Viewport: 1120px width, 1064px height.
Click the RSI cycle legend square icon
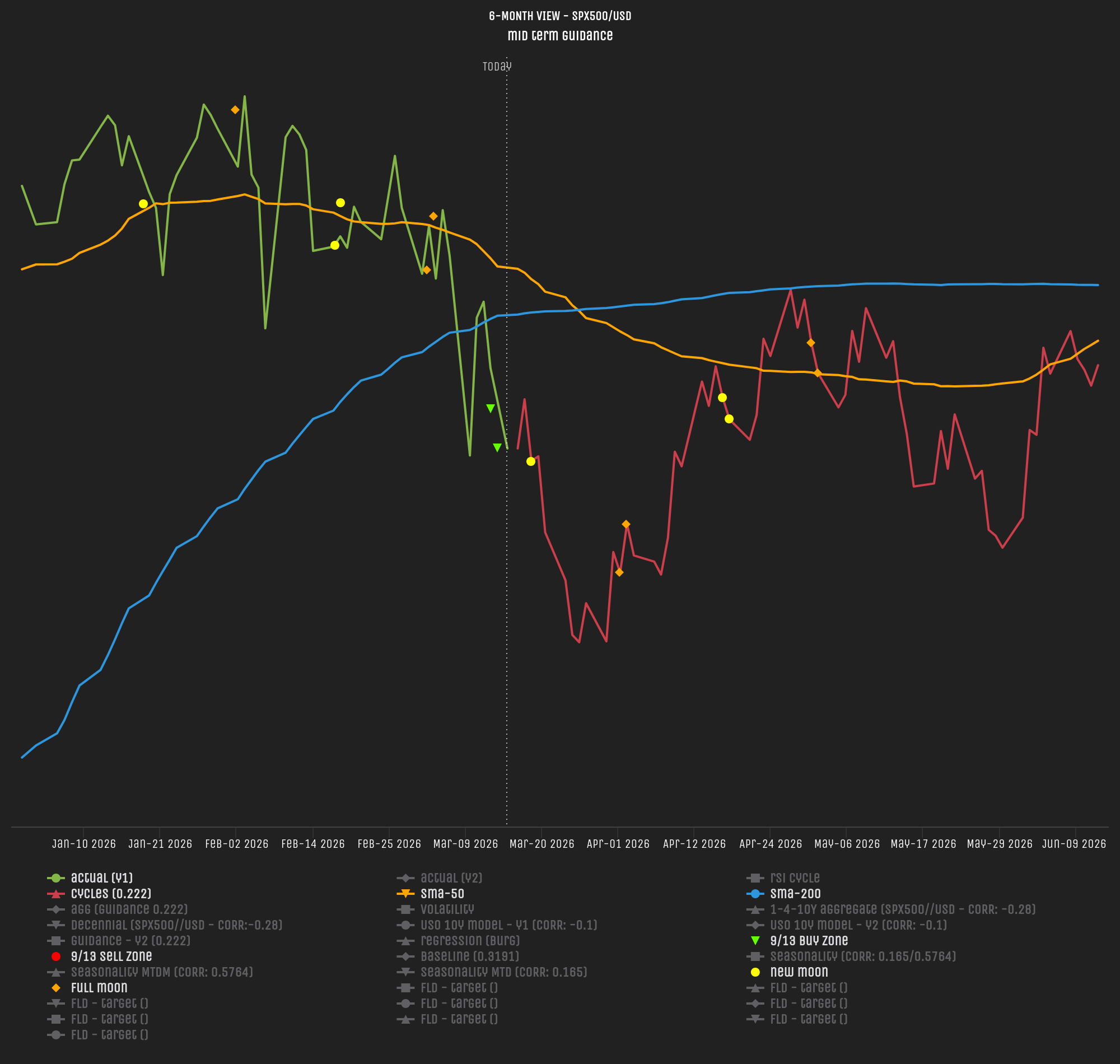click(x=755, y=878)
